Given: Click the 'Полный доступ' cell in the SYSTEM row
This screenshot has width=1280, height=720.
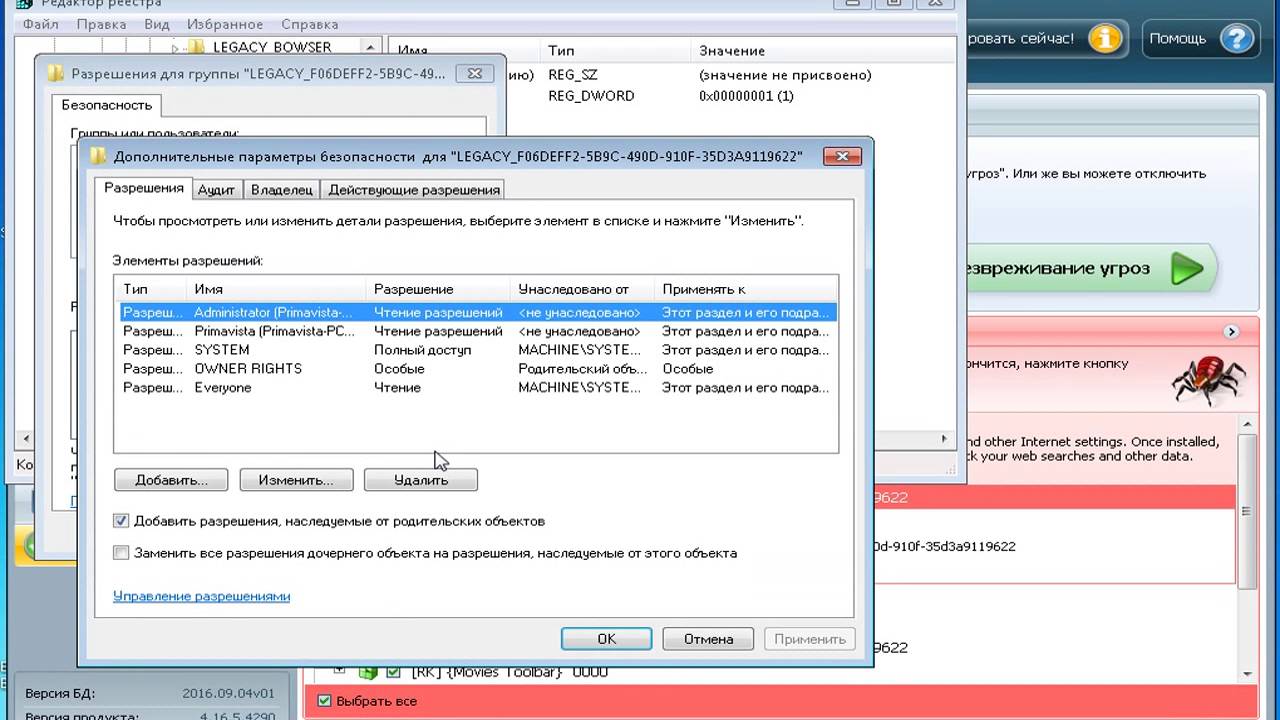Looking at the screenshot, I should pos(422,350).
